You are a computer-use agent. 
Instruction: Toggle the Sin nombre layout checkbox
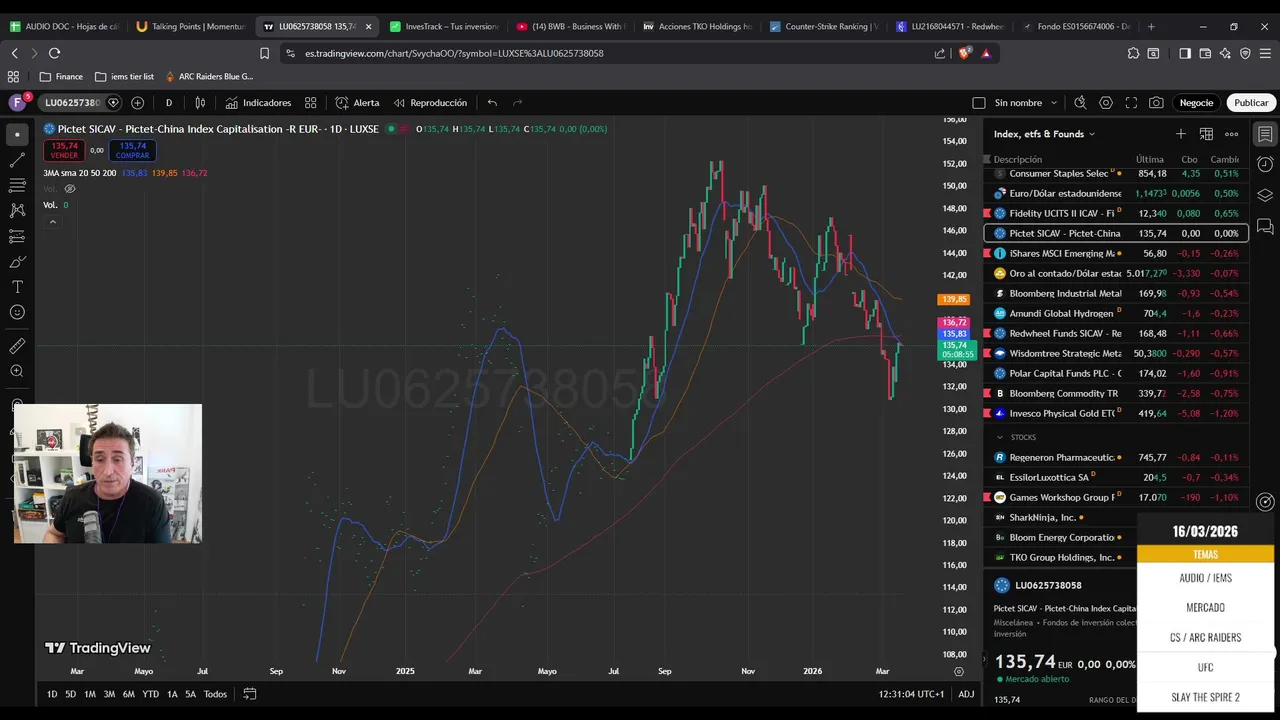[979, 103]
